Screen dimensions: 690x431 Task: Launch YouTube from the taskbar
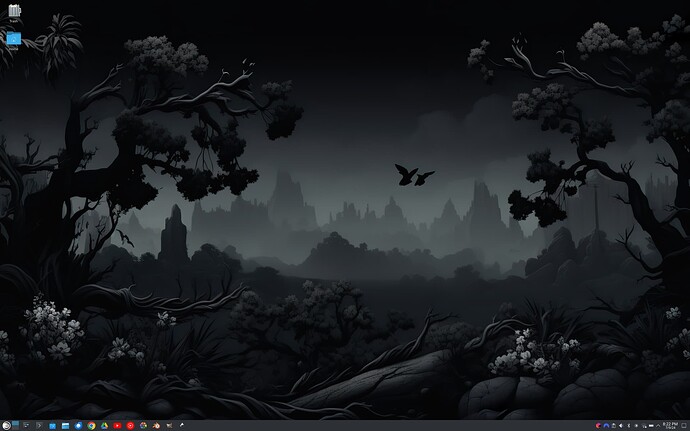(x=117, y=425)
